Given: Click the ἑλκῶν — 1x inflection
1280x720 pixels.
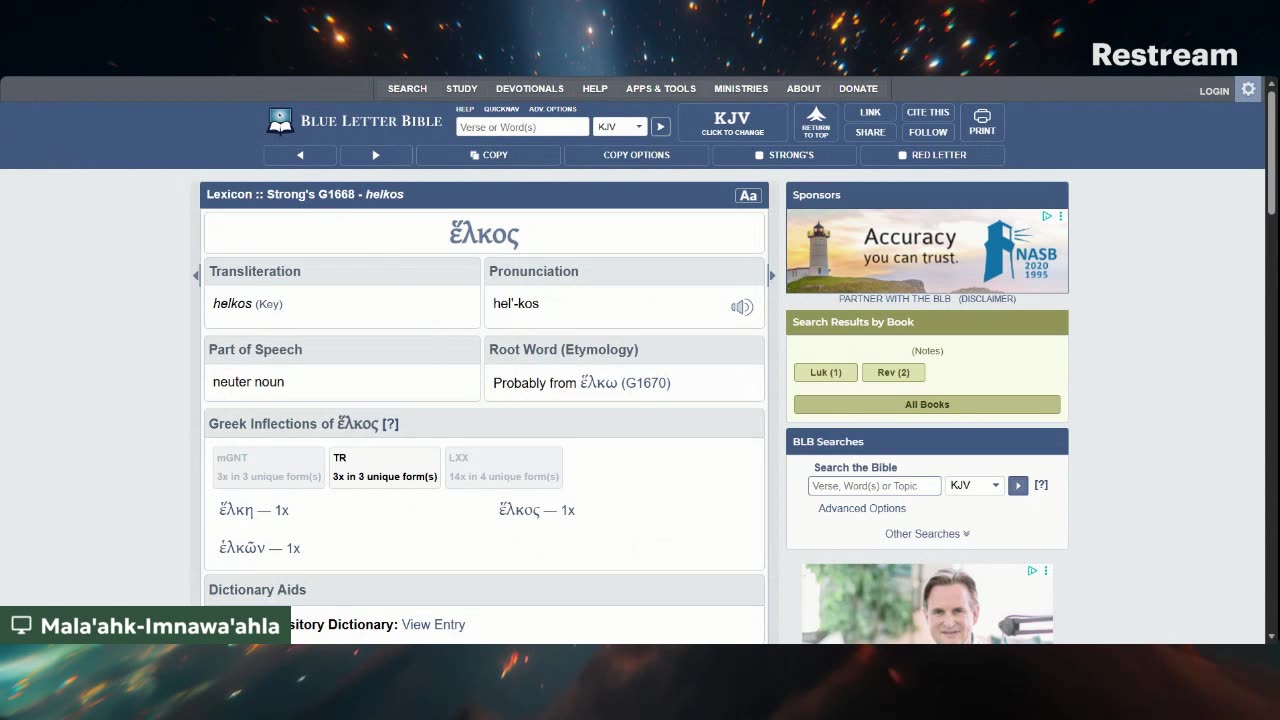Looking at the screenshot, I should click(260, 548).
